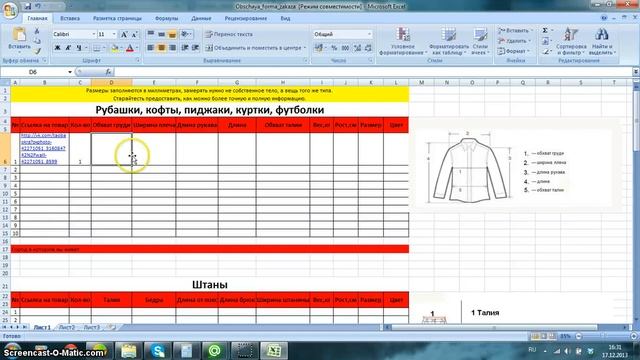The width and height of the screenshot is (640, 360).
Task: Activate the Format Painter brush
Action: 37,51
